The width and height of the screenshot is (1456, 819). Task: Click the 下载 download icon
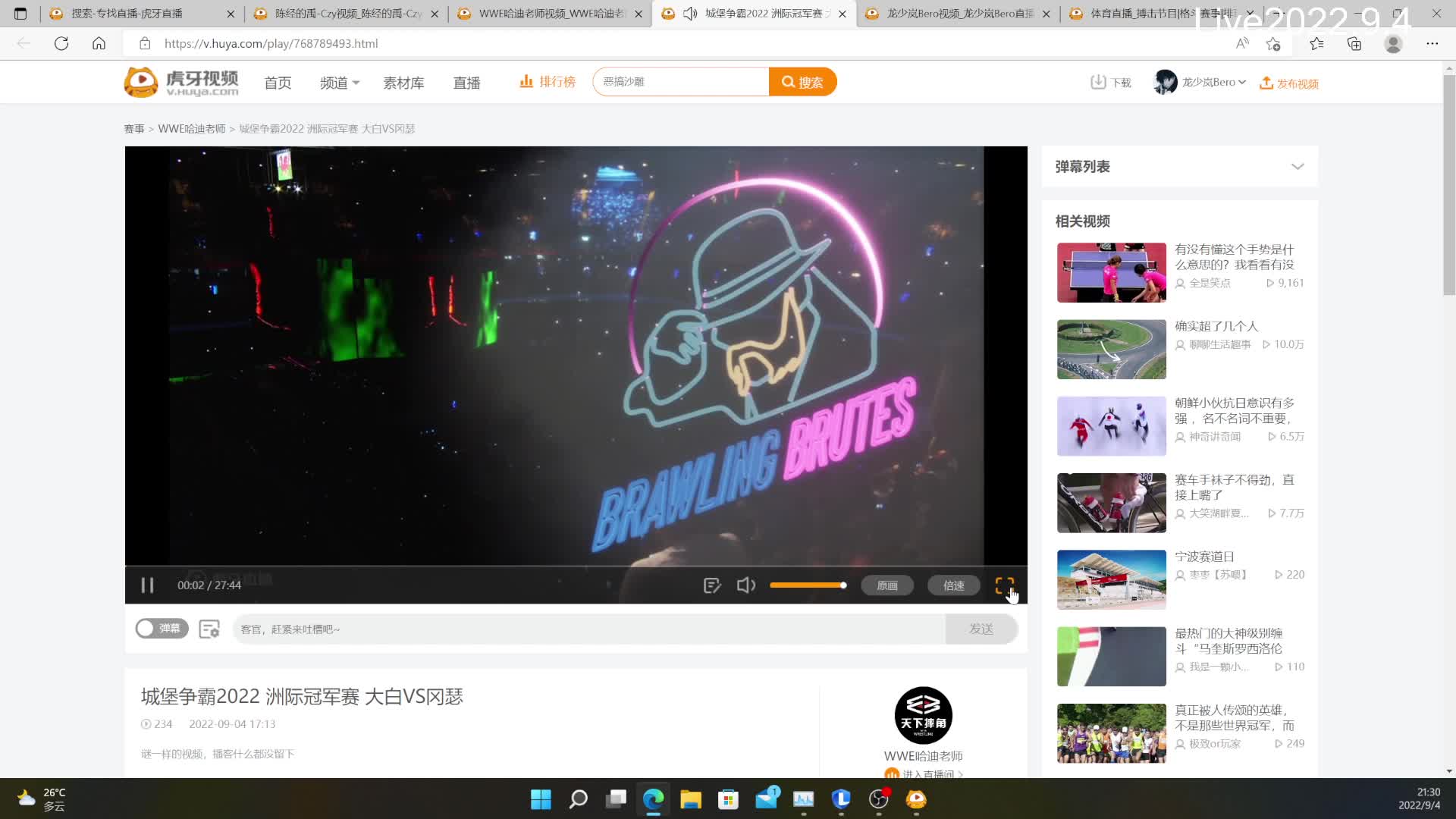click(1098, 82)
